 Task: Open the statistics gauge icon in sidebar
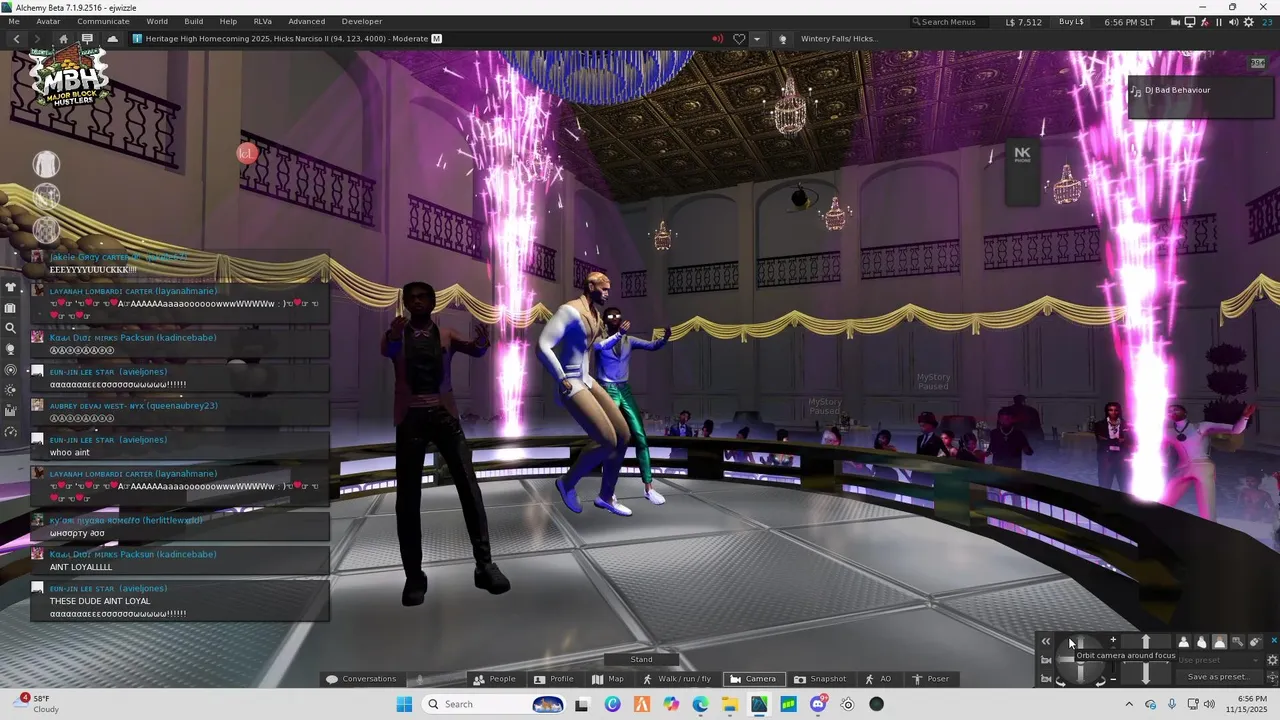coord(10,432)
